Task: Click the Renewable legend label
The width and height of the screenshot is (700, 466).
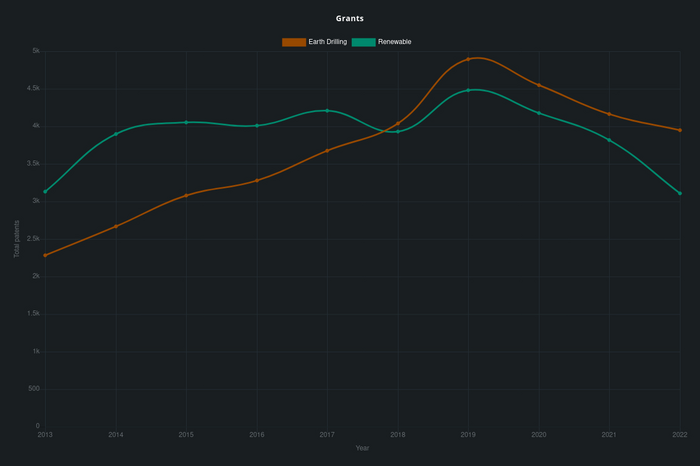Action: pyautogui.click(x=395, y=42)
